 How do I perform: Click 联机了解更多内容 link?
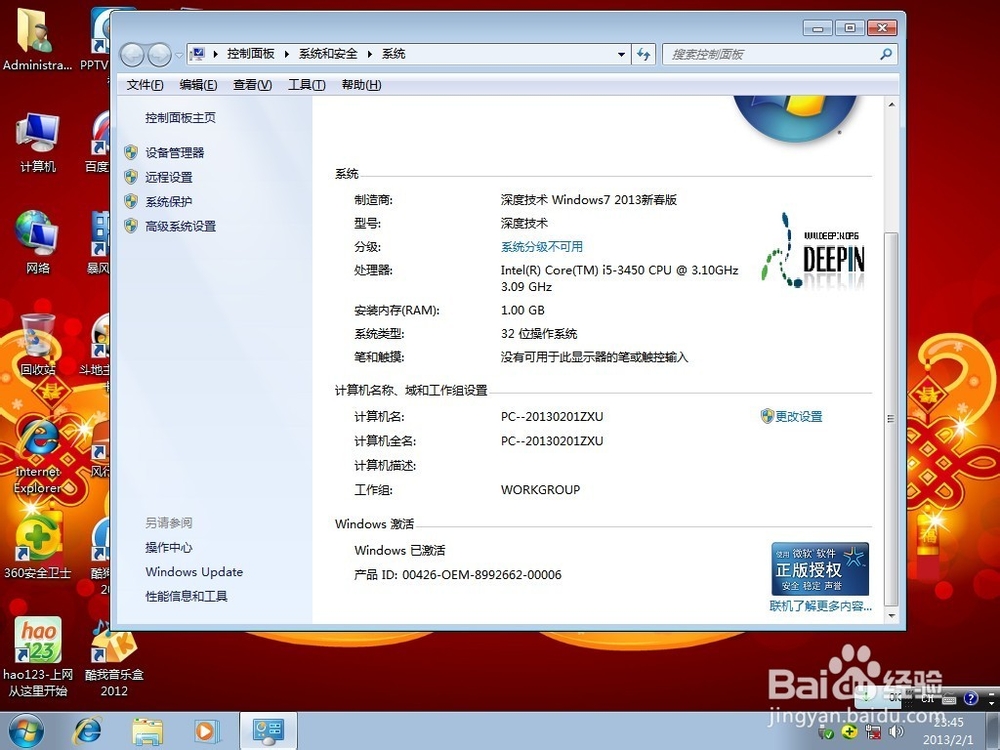820,606
